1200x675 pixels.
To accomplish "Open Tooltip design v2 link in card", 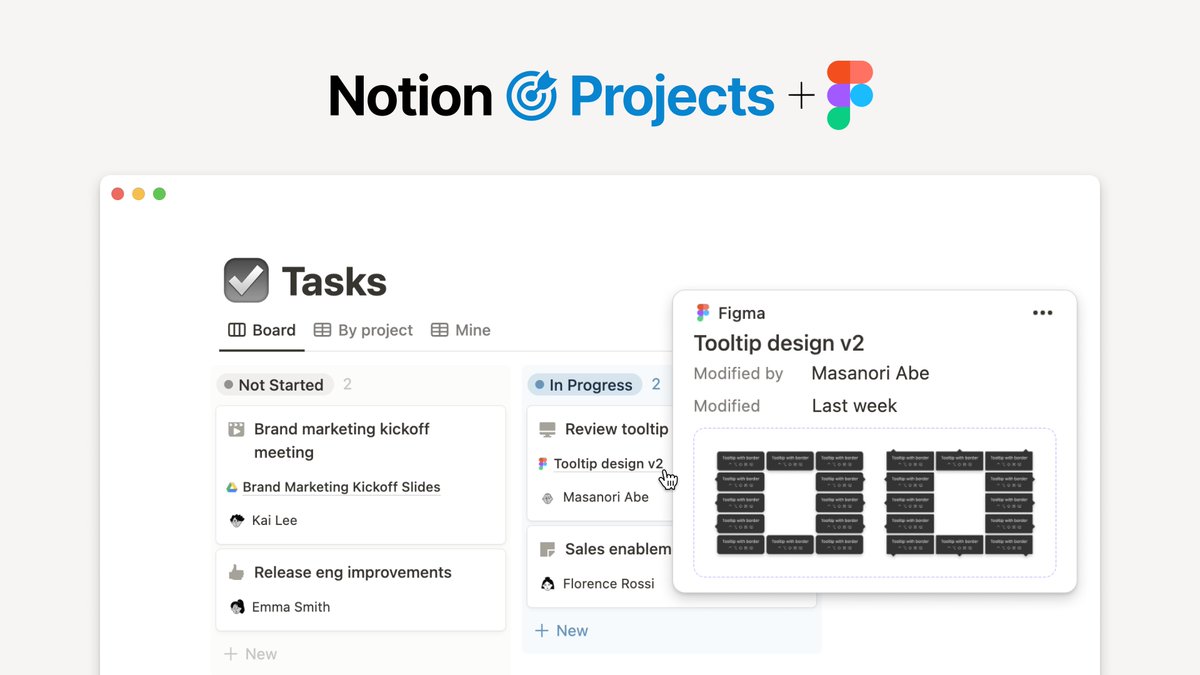I will point(608,464).
